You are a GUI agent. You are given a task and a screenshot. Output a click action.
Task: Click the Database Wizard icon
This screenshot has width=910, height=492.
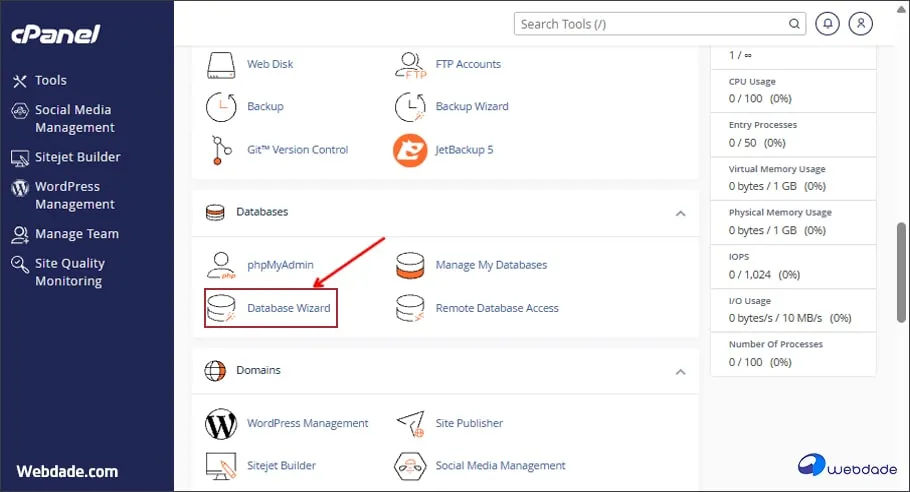(x=221, y=308)
